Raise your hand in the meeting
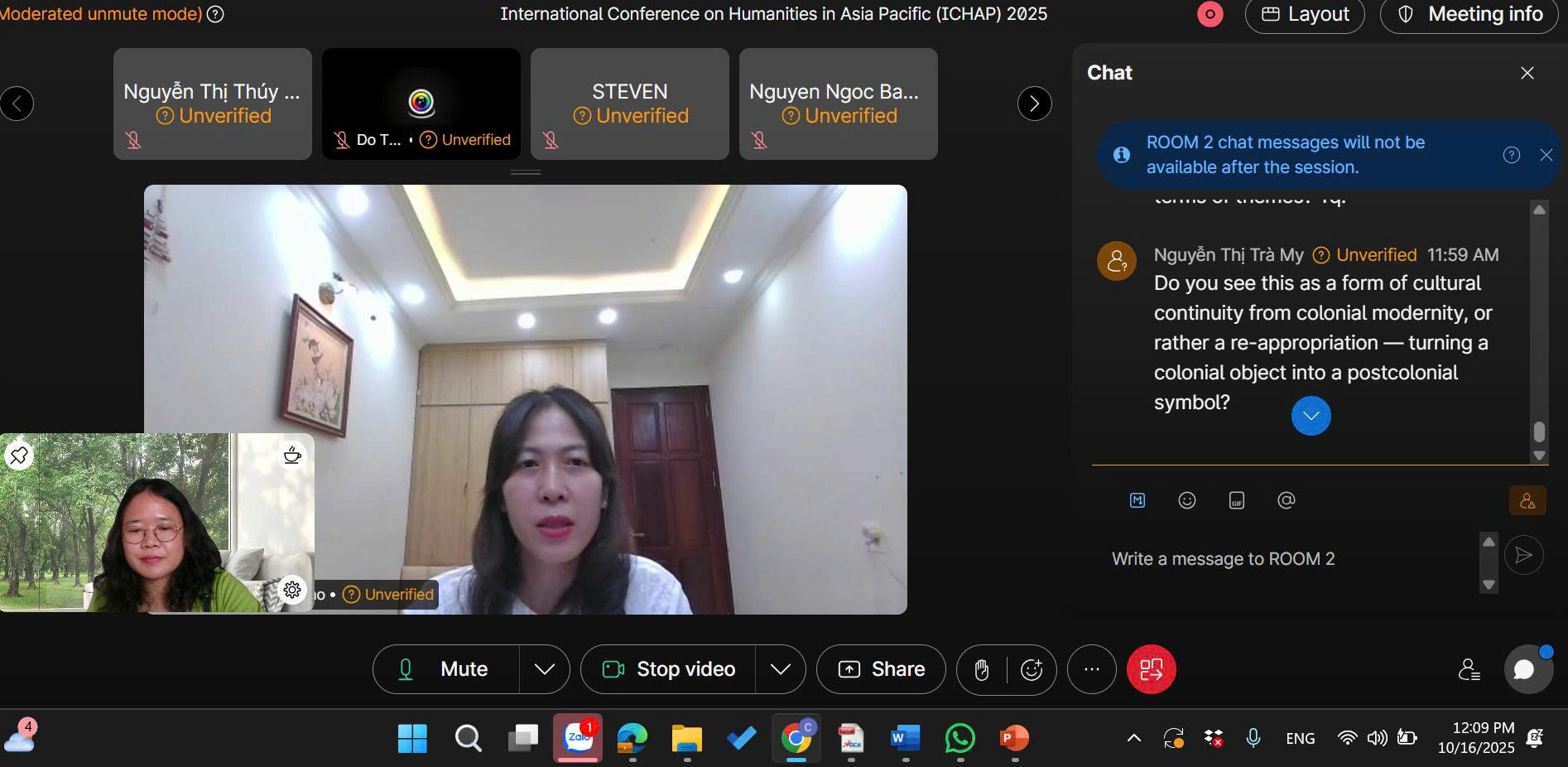This screenshot has height=767, width=1568. coord(982,669)
